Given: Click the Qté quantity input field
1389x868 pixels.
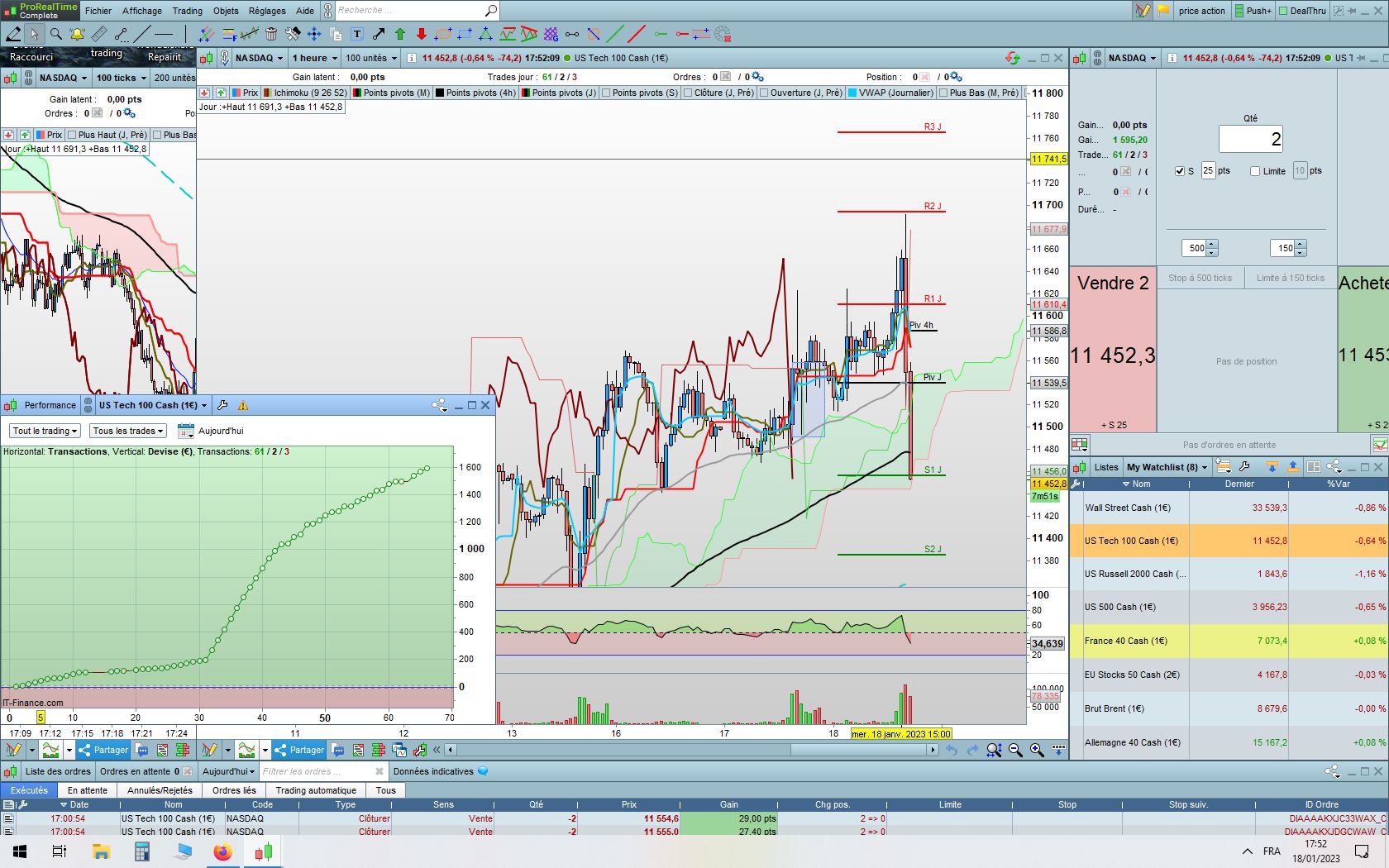Looking at the screenshot, I should pyautogui.click(x=1251, y=139).
